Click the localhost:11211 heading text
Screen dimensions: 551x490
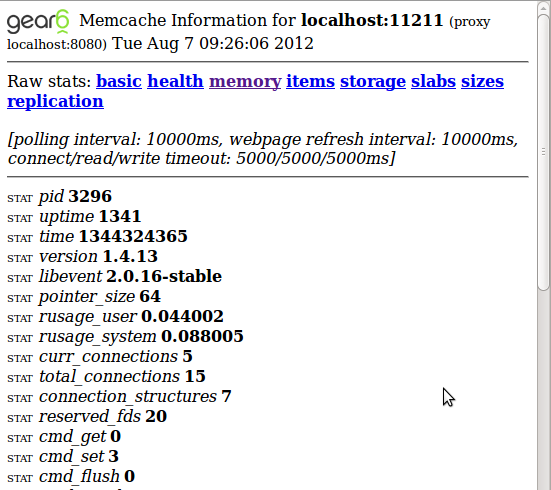pos(372,20)
